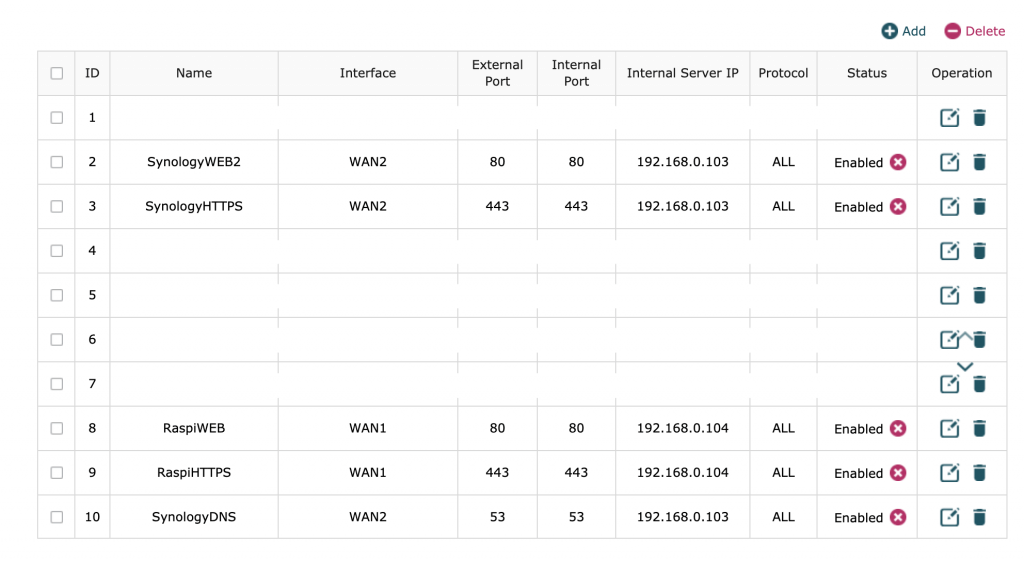This screenshot has width=1024, height=561.
Task: Toggle the Enabled status icon for RaspiHTTPS
Action: pos(898,473)
